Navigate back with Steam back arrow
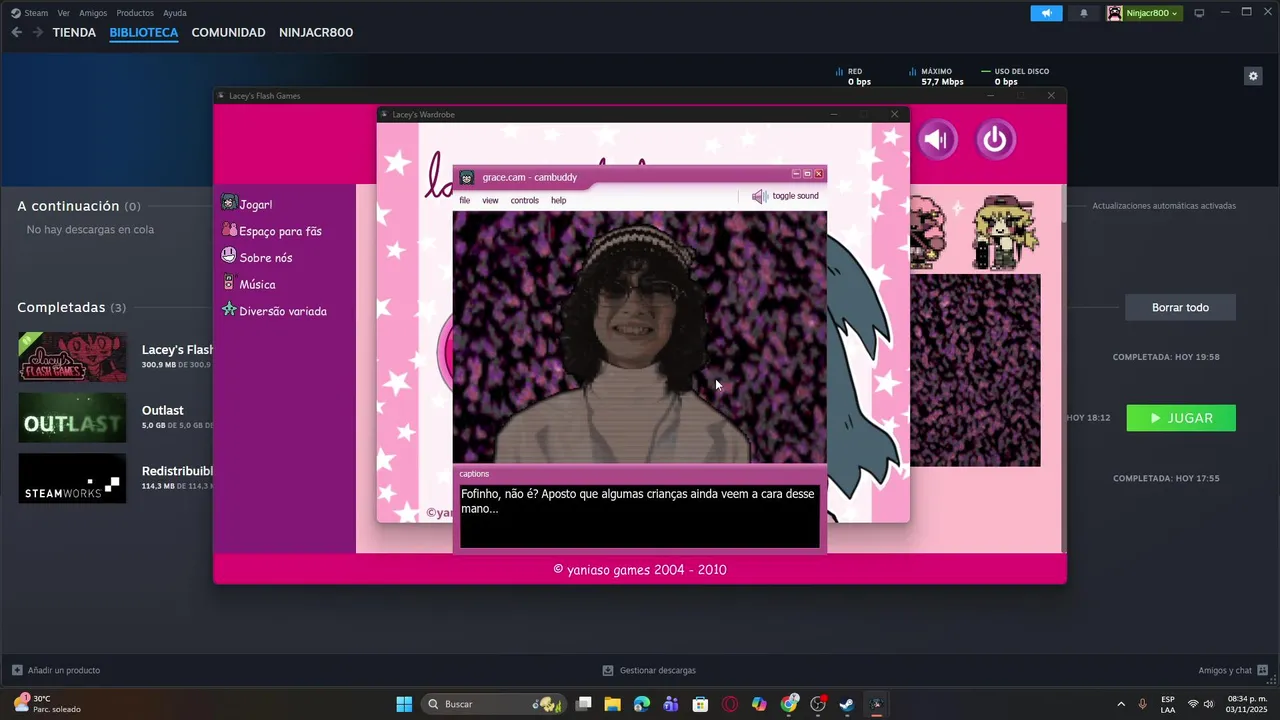The height and width of the screenshot is (720, 1280). [x=16, y=32]
